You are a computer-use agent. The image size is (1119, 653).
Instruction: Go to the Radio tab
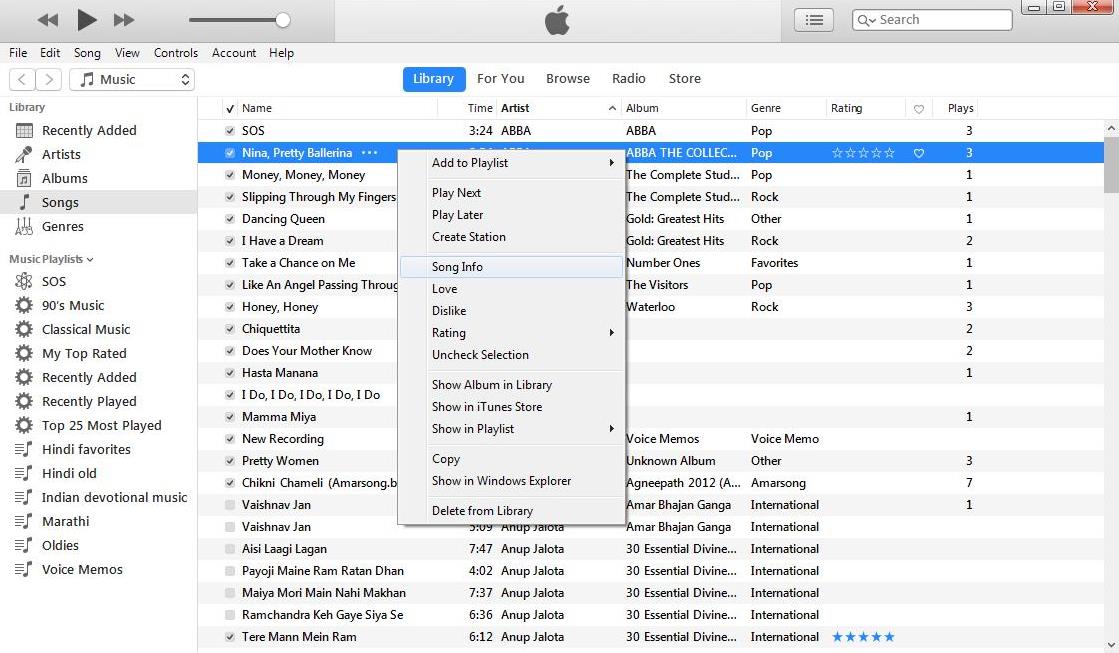[x=628, y=79]
